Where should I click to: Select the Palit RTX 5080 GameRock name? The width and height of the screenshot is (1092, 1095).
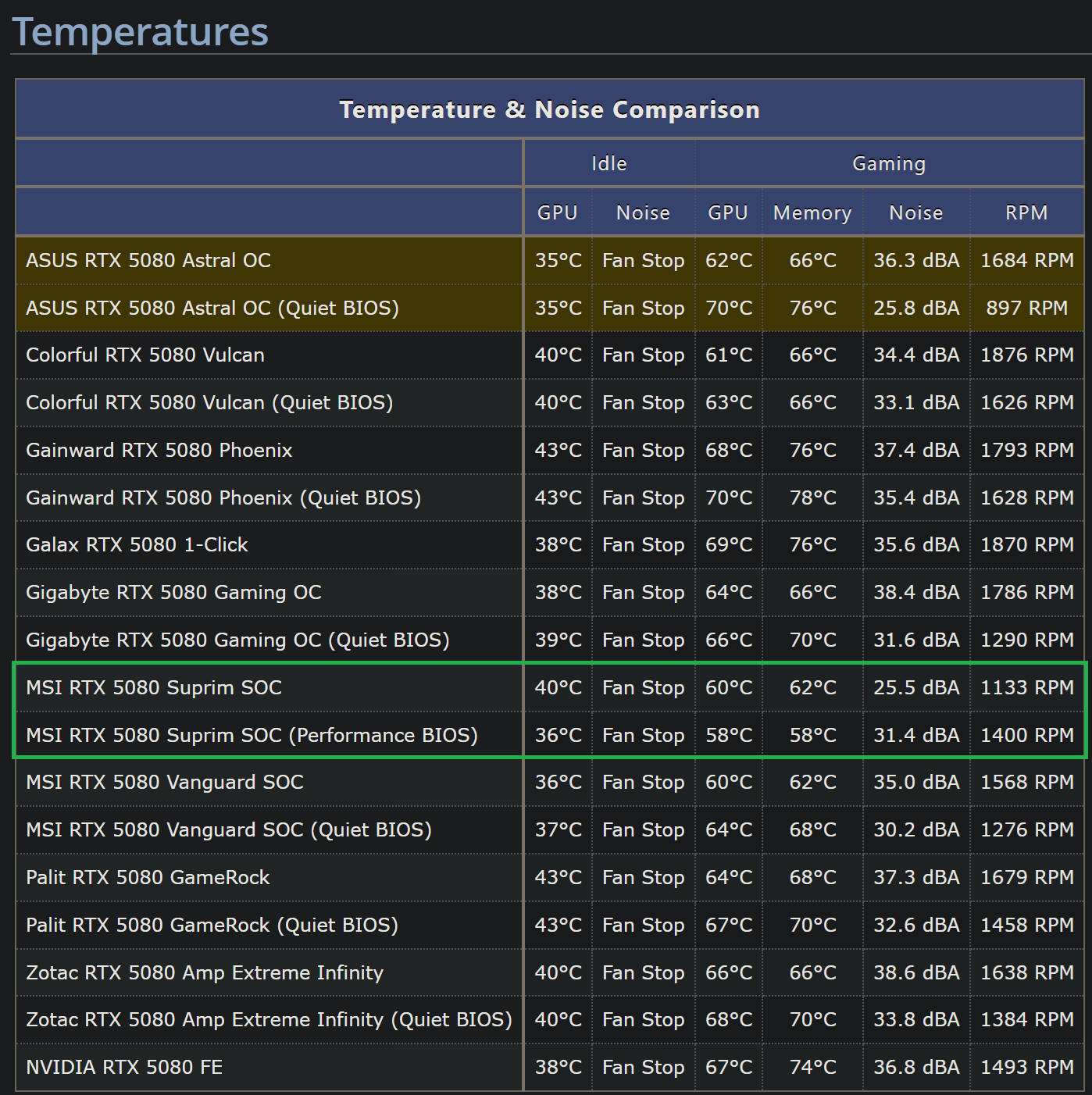click(x=148, y=877)
